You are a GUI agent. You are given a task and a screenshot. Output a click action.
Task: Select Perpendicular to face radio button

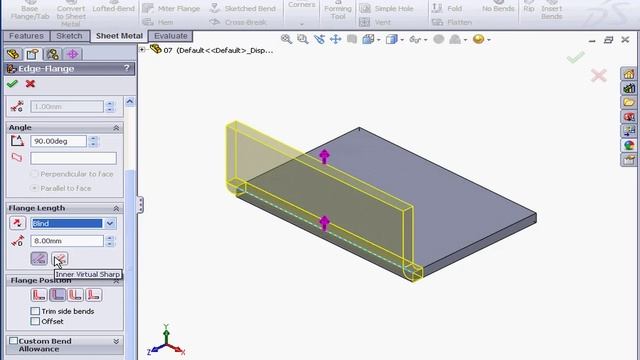(x=34, y=174)
